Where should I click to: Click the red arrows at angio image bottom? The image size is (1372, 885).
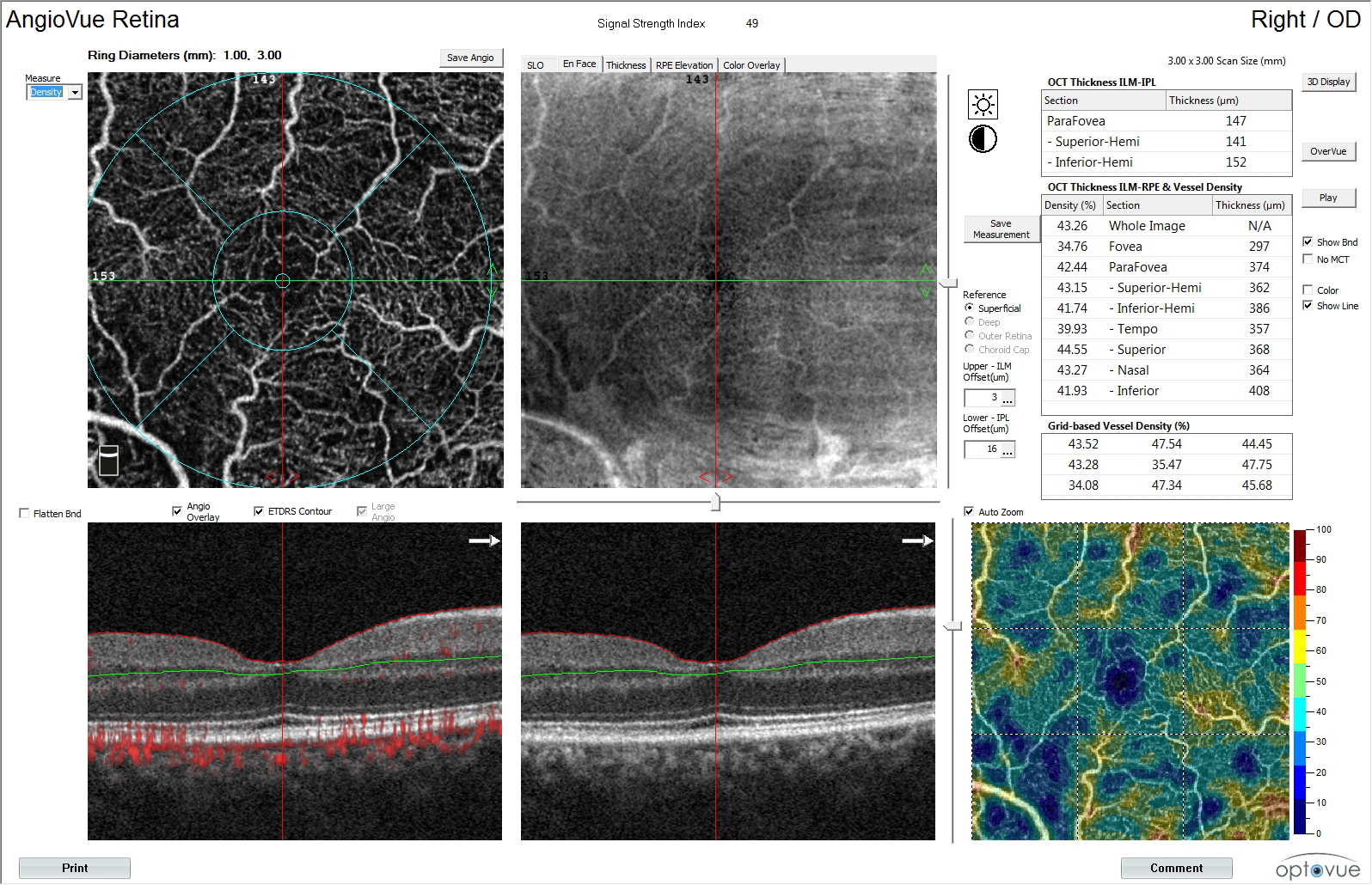pyautogui.click(x=283, y=477)
